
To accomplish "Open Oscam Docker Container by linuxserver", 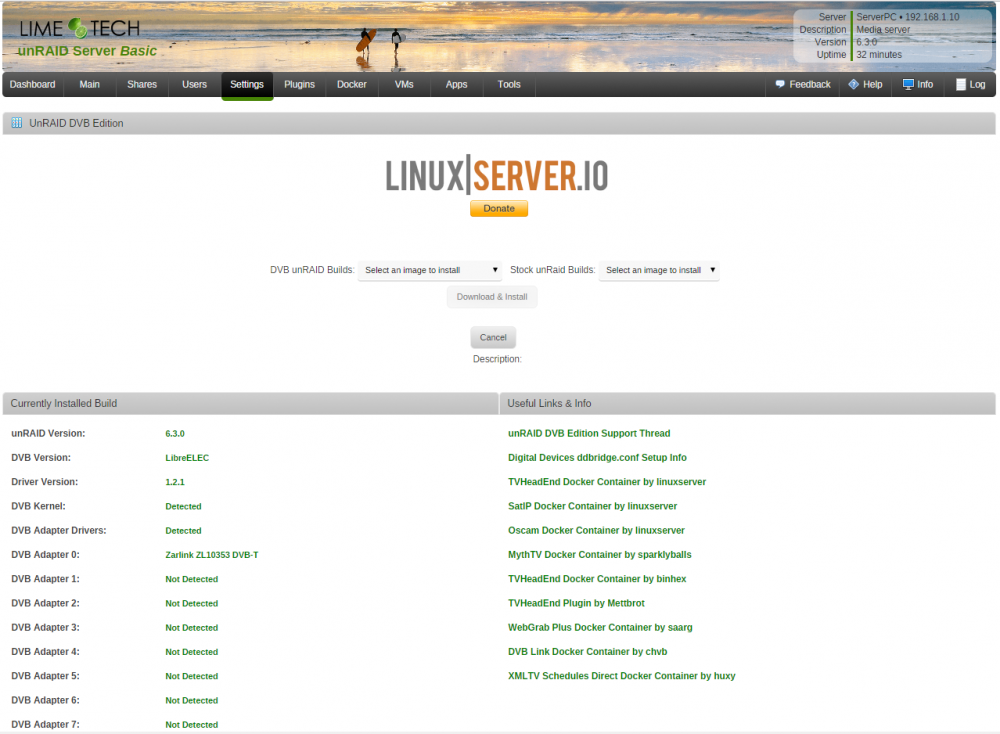I will (x=596, y=531).
